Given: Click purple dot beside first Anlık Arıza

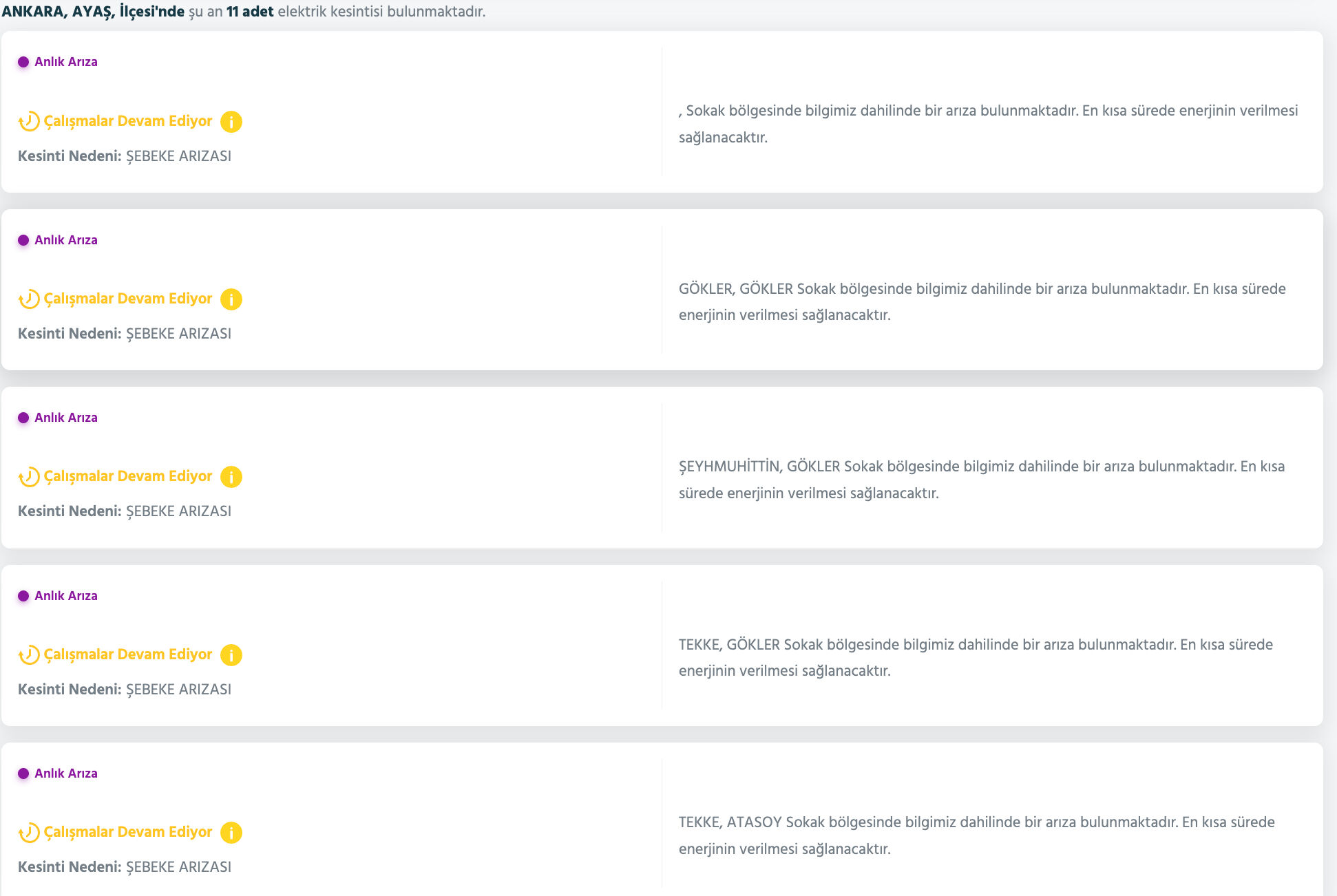Looking at the screenshot, I should coord(23,62).
